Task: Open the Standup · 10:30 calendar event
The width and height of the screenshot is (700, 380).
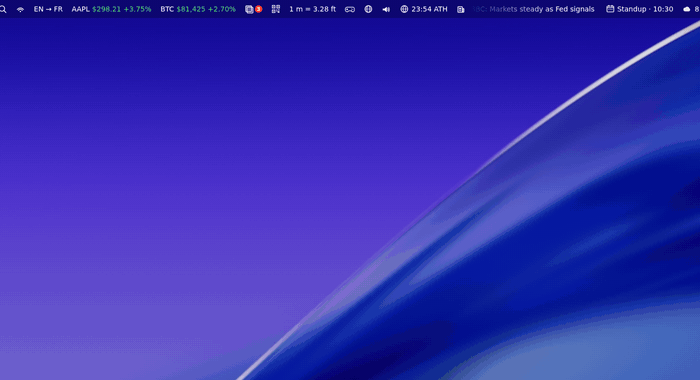Action: tap(640, 9)
